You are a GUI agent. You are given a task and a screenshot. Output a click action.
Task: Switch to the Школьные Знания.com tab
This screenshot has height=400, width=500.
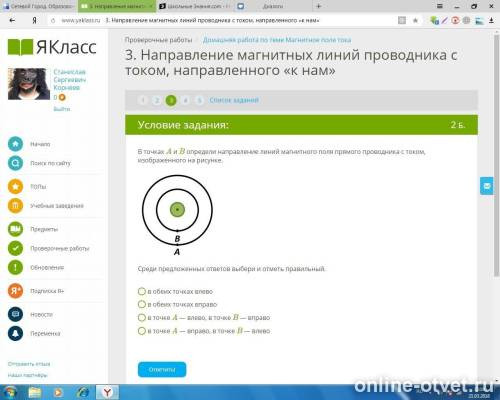(195, 6)
